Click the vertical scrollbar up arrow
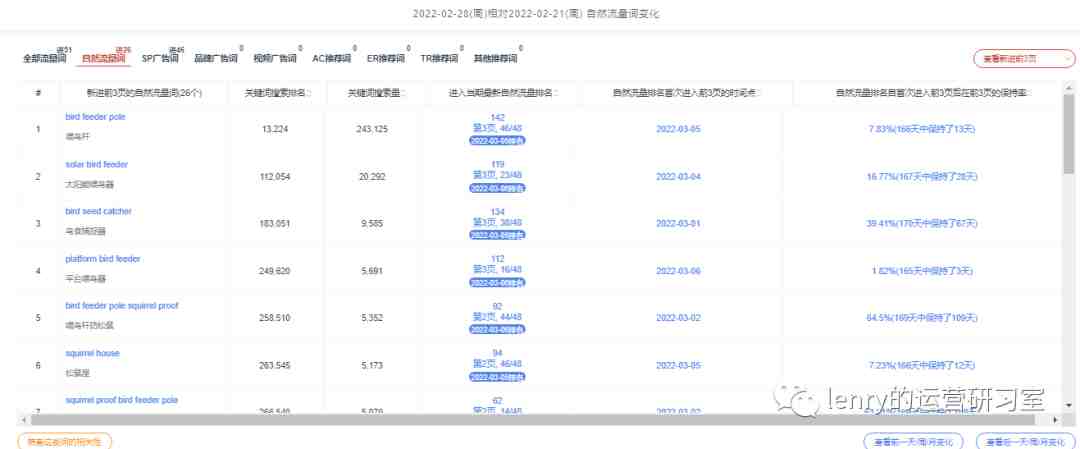1080x449 pixels. pyautogui.click(x=1068, y=87)
